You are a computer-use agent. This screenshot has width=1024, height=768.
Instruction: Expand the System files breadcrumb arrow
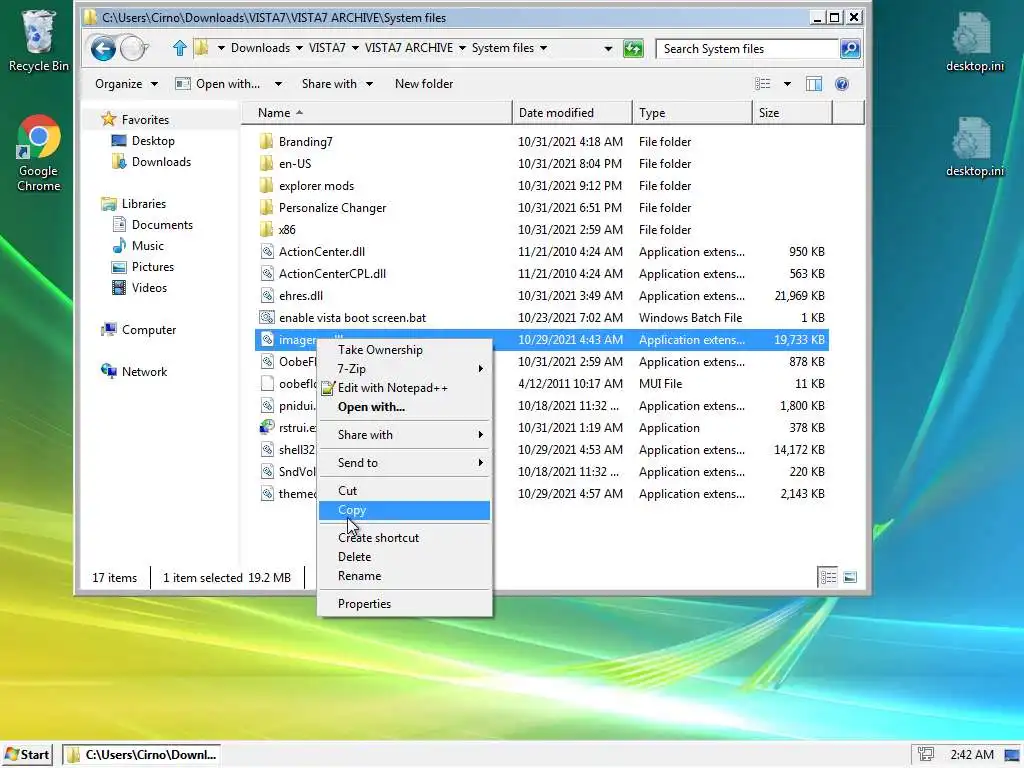543,48
